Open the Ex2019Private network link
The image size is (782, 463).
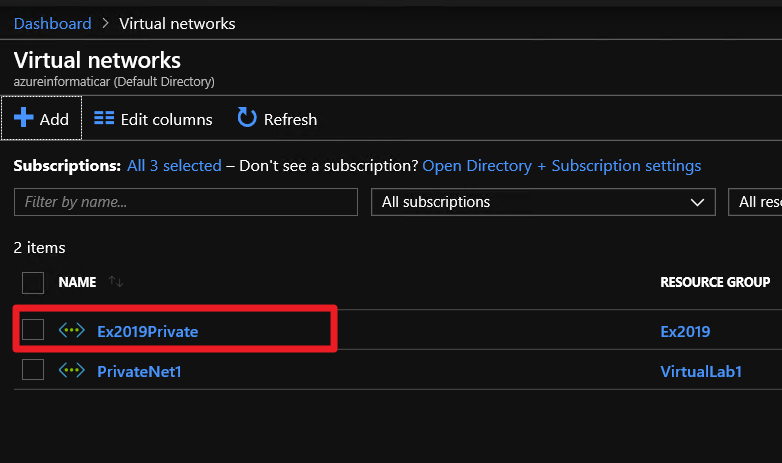[148, 331]
